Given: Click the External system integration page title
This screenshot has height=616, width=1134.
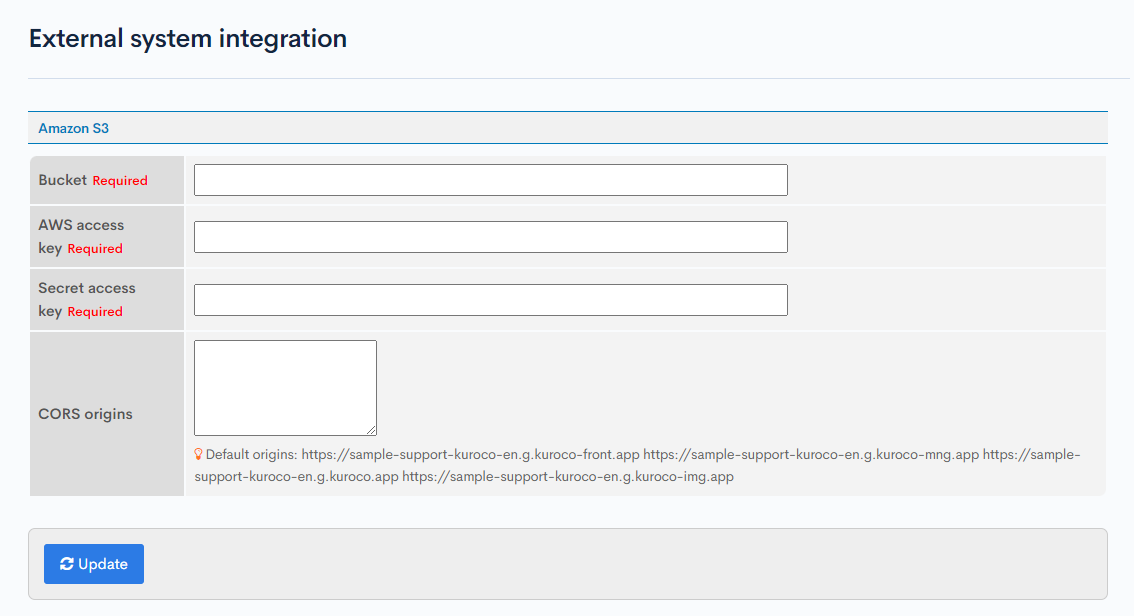Looking at the screenshot, I should click(188, 38).
